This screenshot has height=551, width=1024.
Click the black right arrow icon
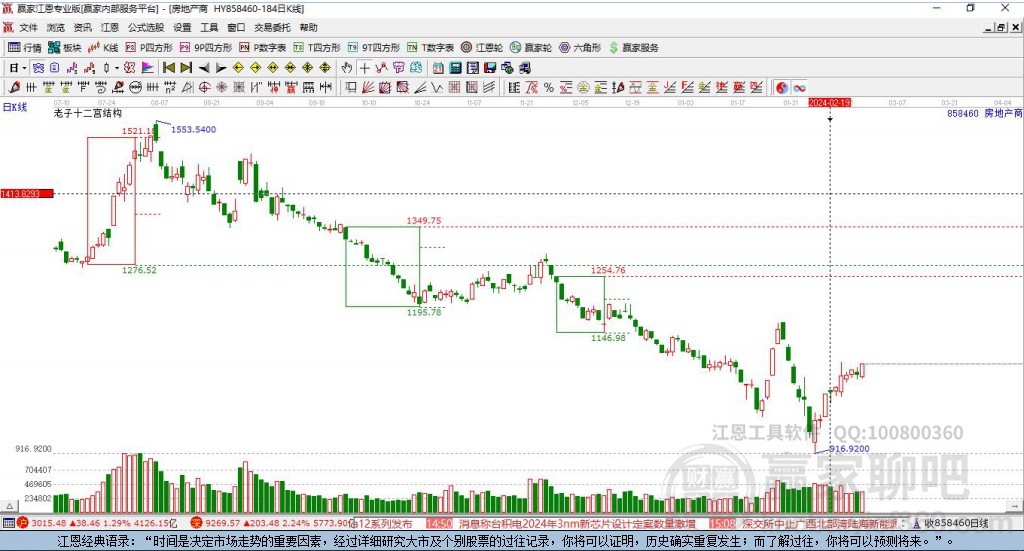point(221,68)
